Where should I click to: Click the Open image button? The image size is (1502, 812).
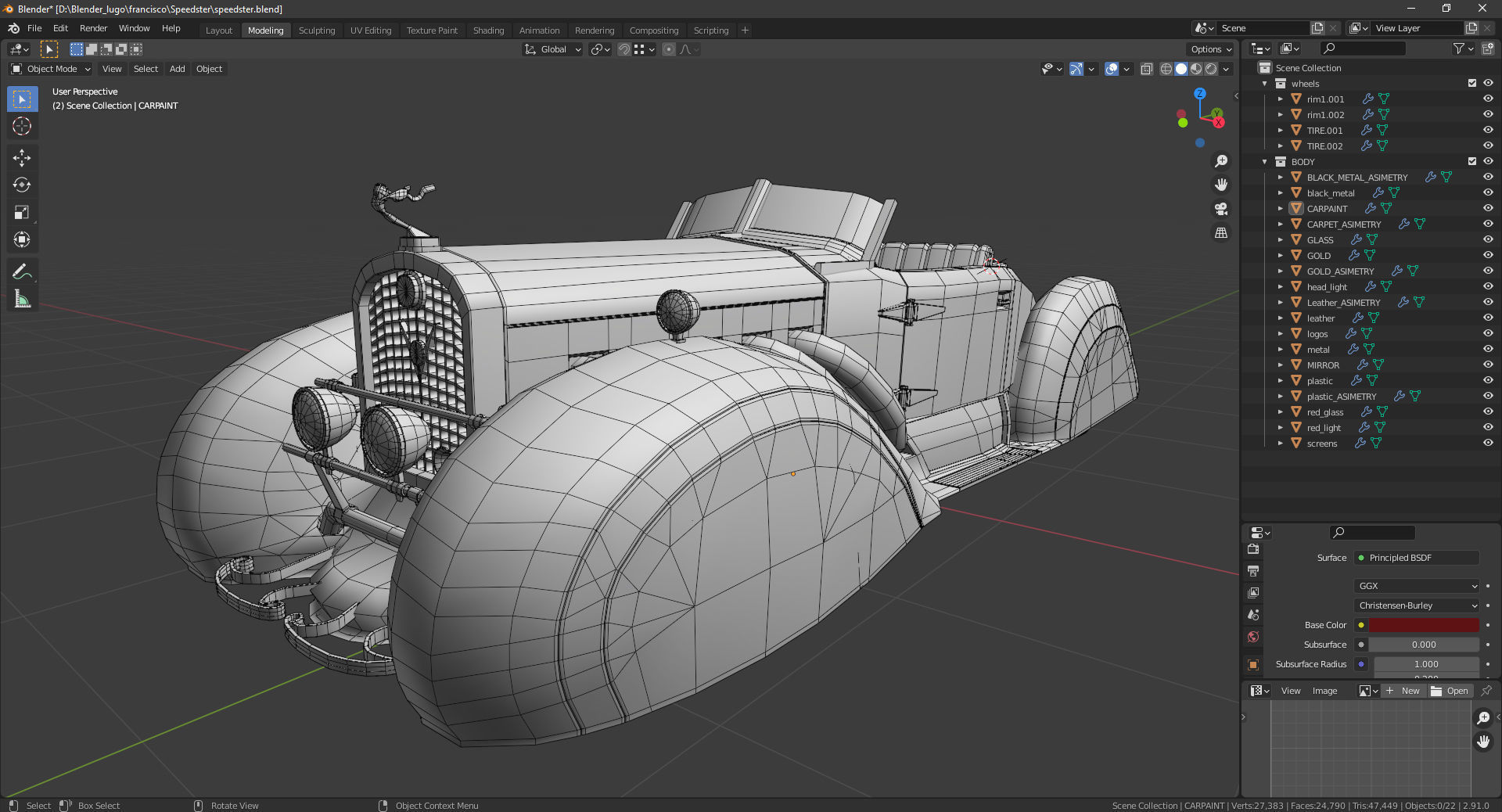1450,691
